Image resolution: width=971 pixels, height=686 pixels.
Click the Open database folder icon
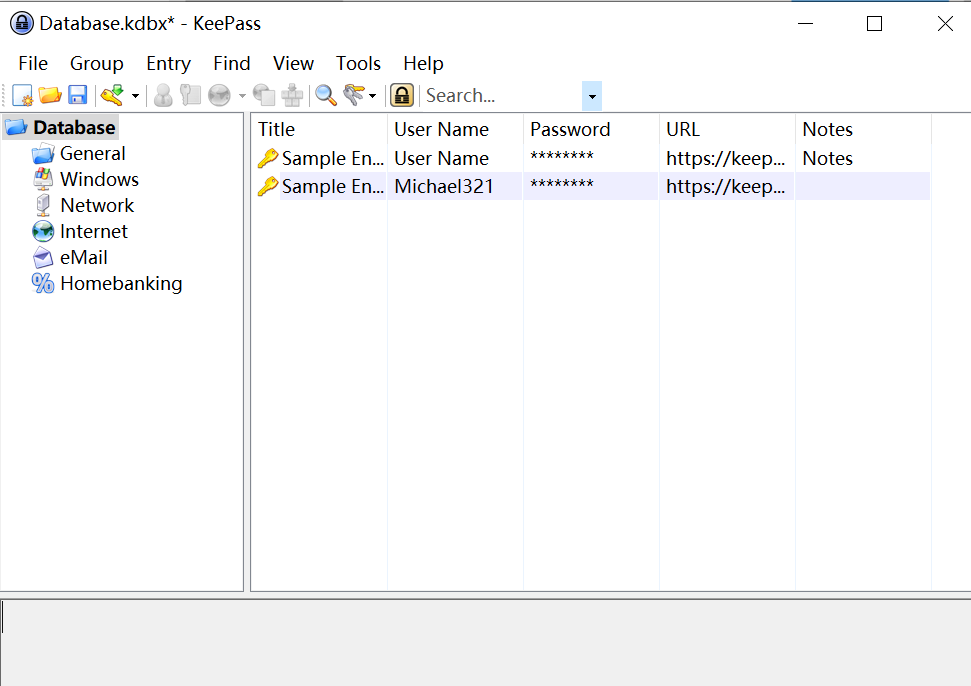coord(50,95)
